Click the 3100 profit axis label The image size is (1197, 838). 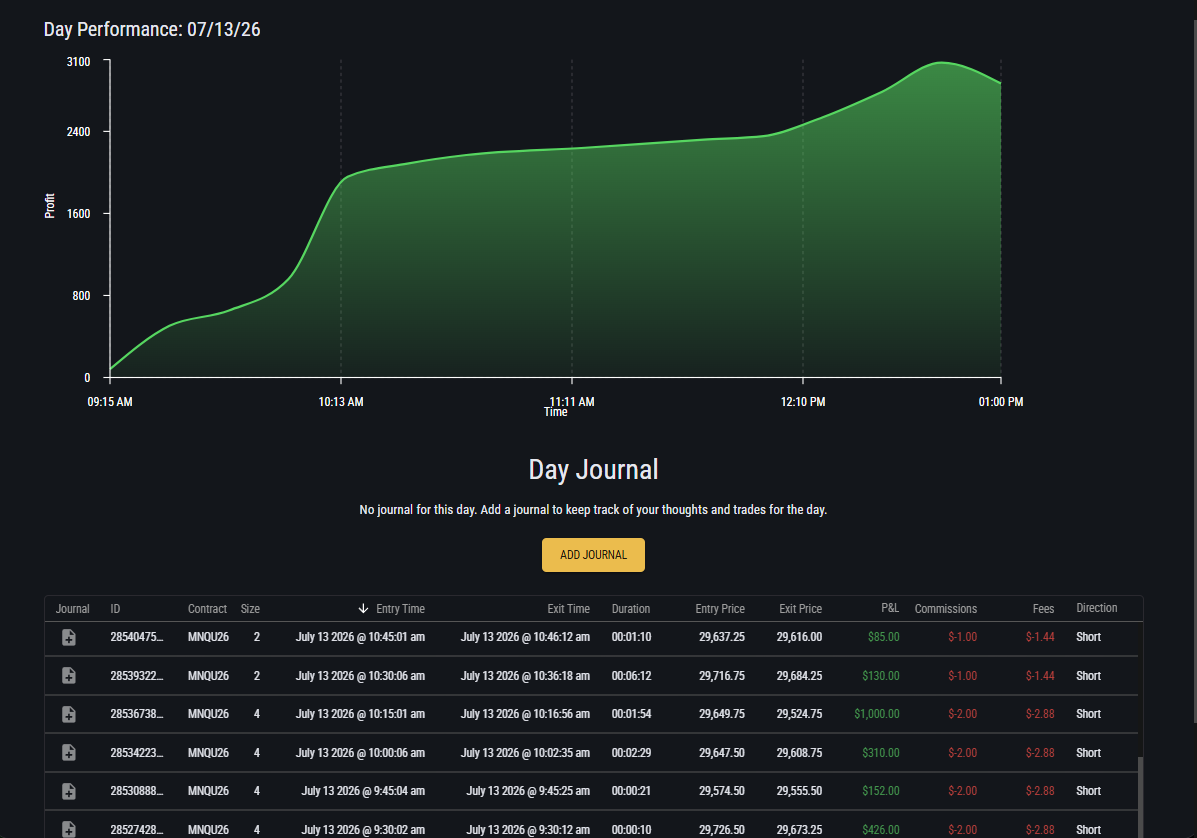[x=79, y=61]
